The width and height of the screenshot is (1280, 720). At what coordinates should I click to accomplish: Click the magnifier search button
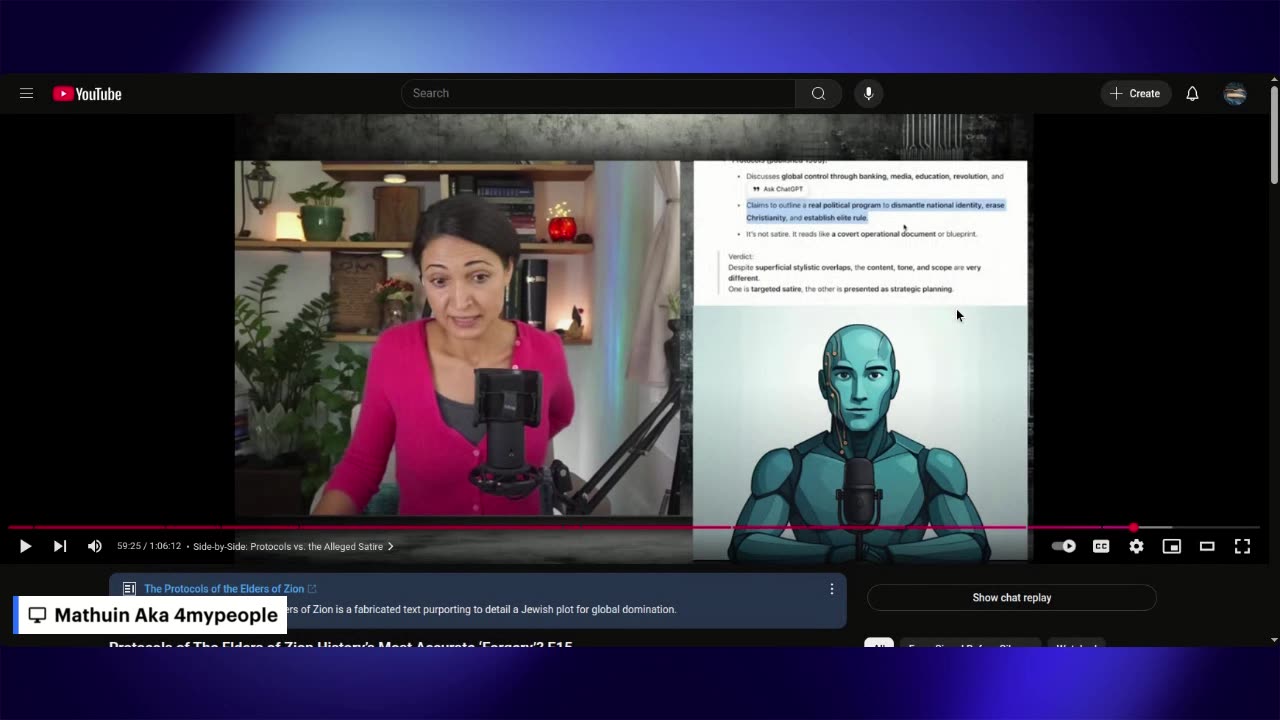(818, 93)
